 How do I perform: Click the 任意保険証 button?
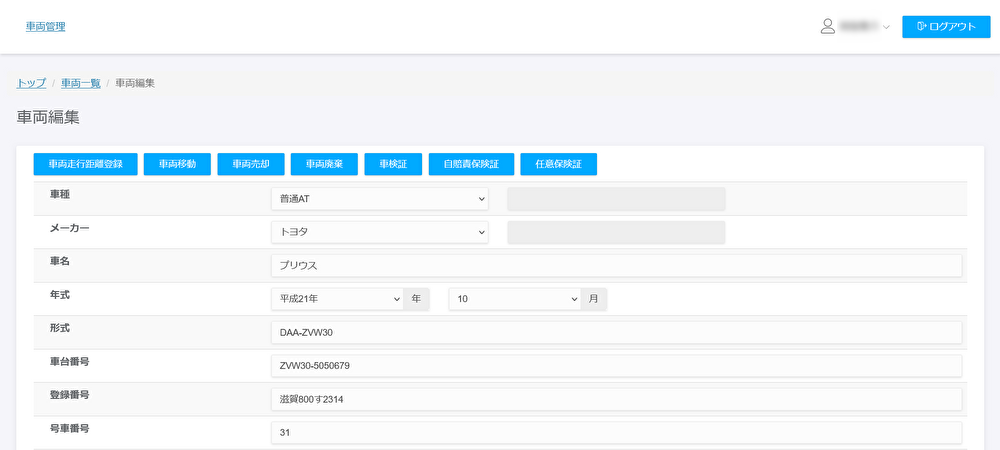click(559, 164)
